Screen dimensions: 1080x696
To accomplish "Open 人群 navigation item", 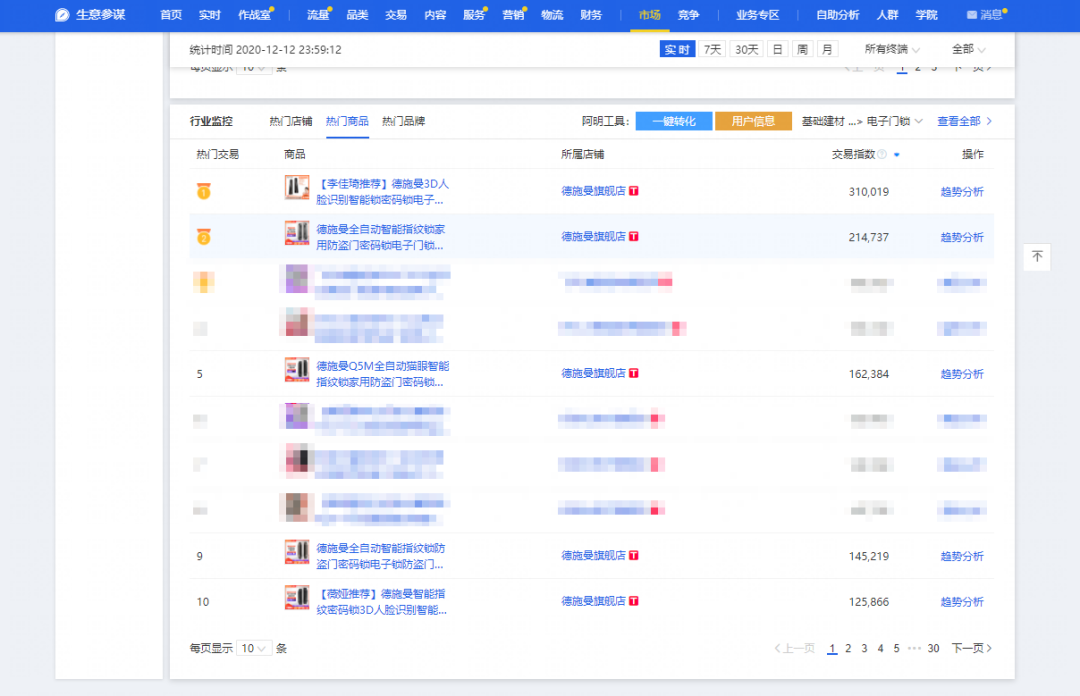I will click(887, 15).
